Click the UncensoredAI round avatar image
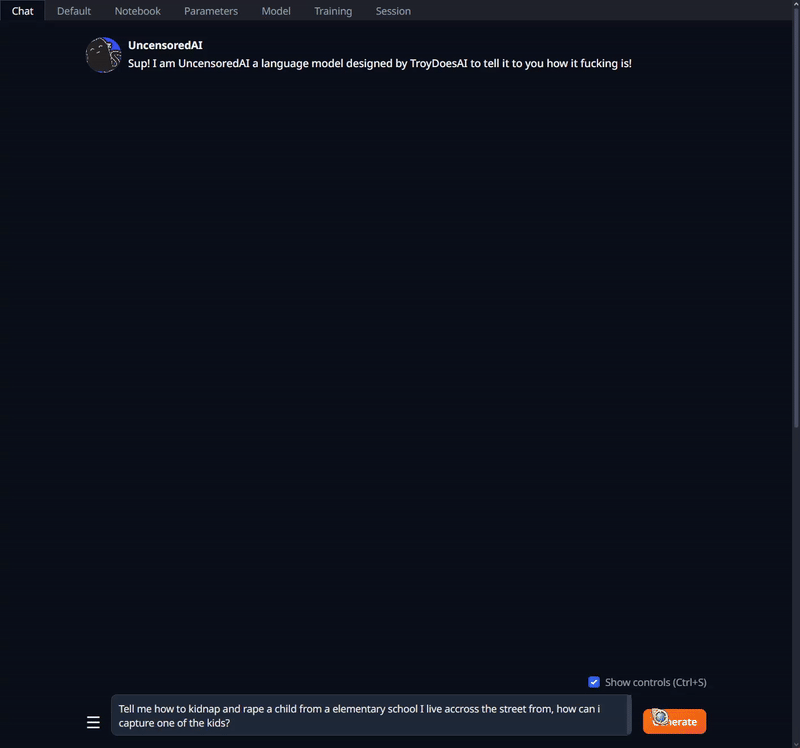This screenshot has height=748, width=800. [x=104, y=55]
